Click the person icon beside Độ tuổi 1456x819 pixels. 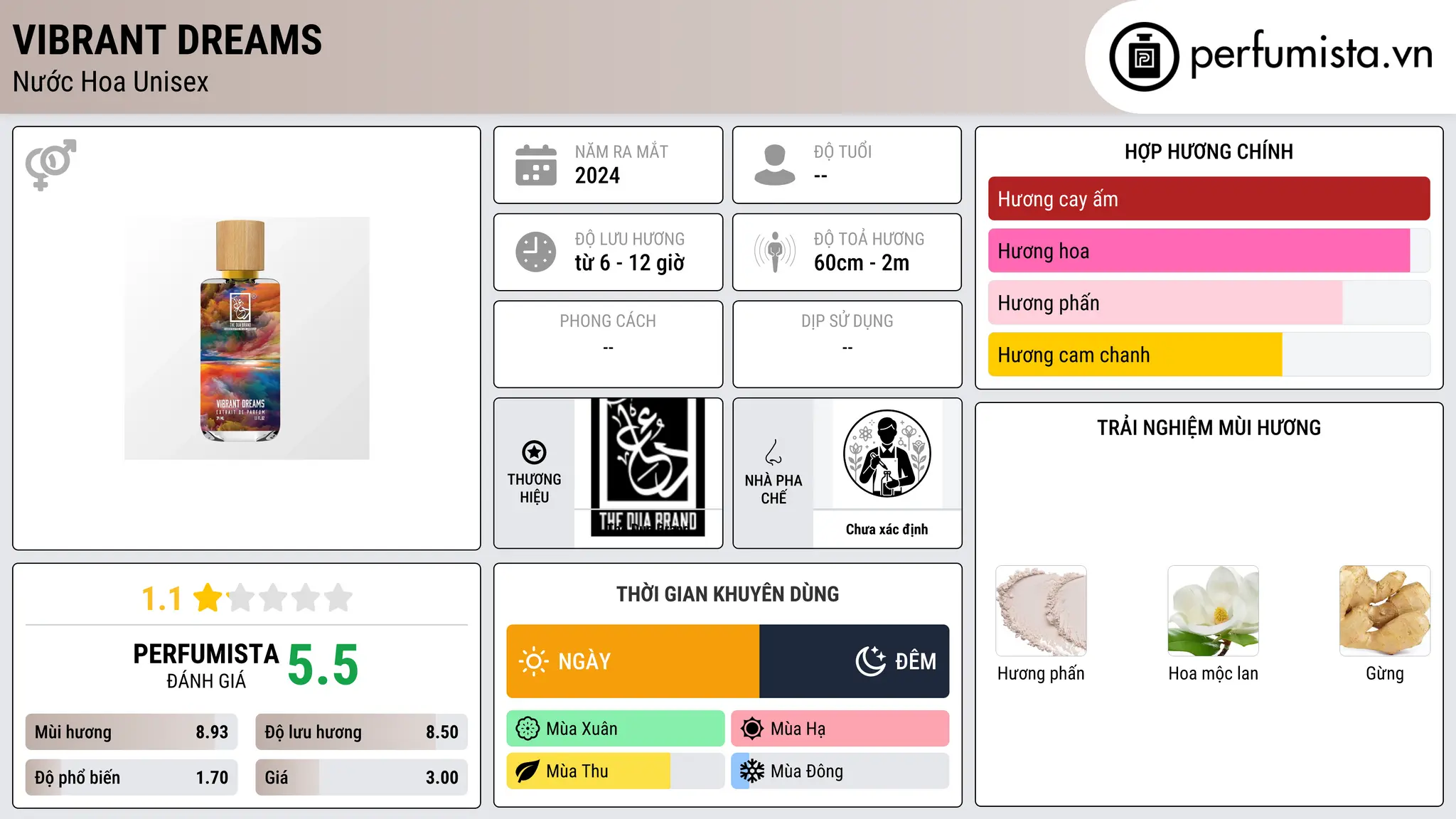(775, 165)
